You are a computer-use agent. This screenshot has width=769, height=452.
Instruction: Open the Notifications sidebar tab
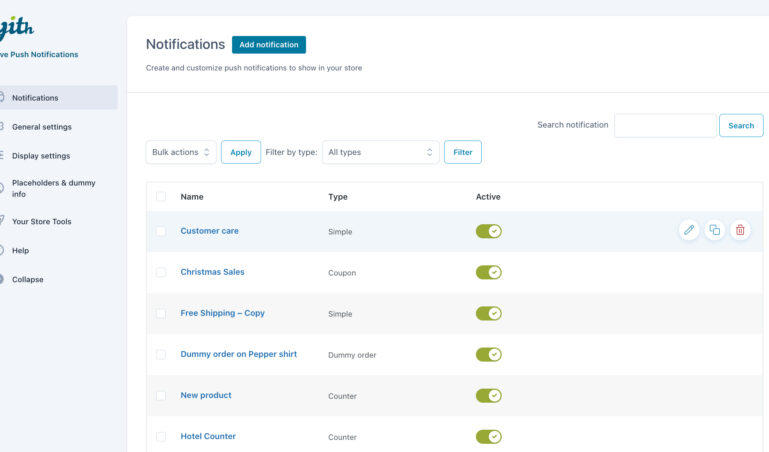(x=58, y=98)
